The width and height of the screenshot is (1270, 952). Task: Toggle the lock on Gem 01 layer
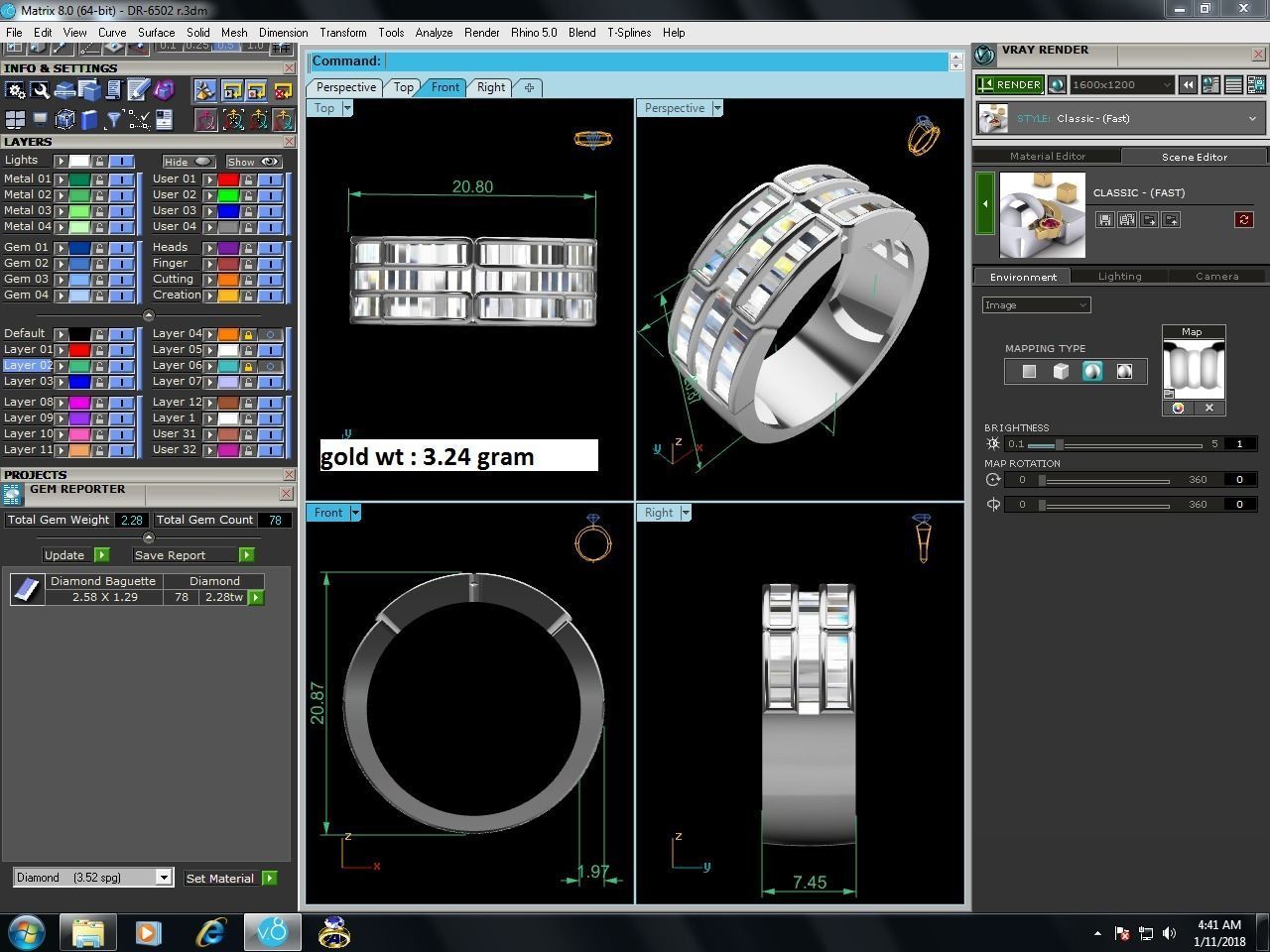click(x=99, y=248)
